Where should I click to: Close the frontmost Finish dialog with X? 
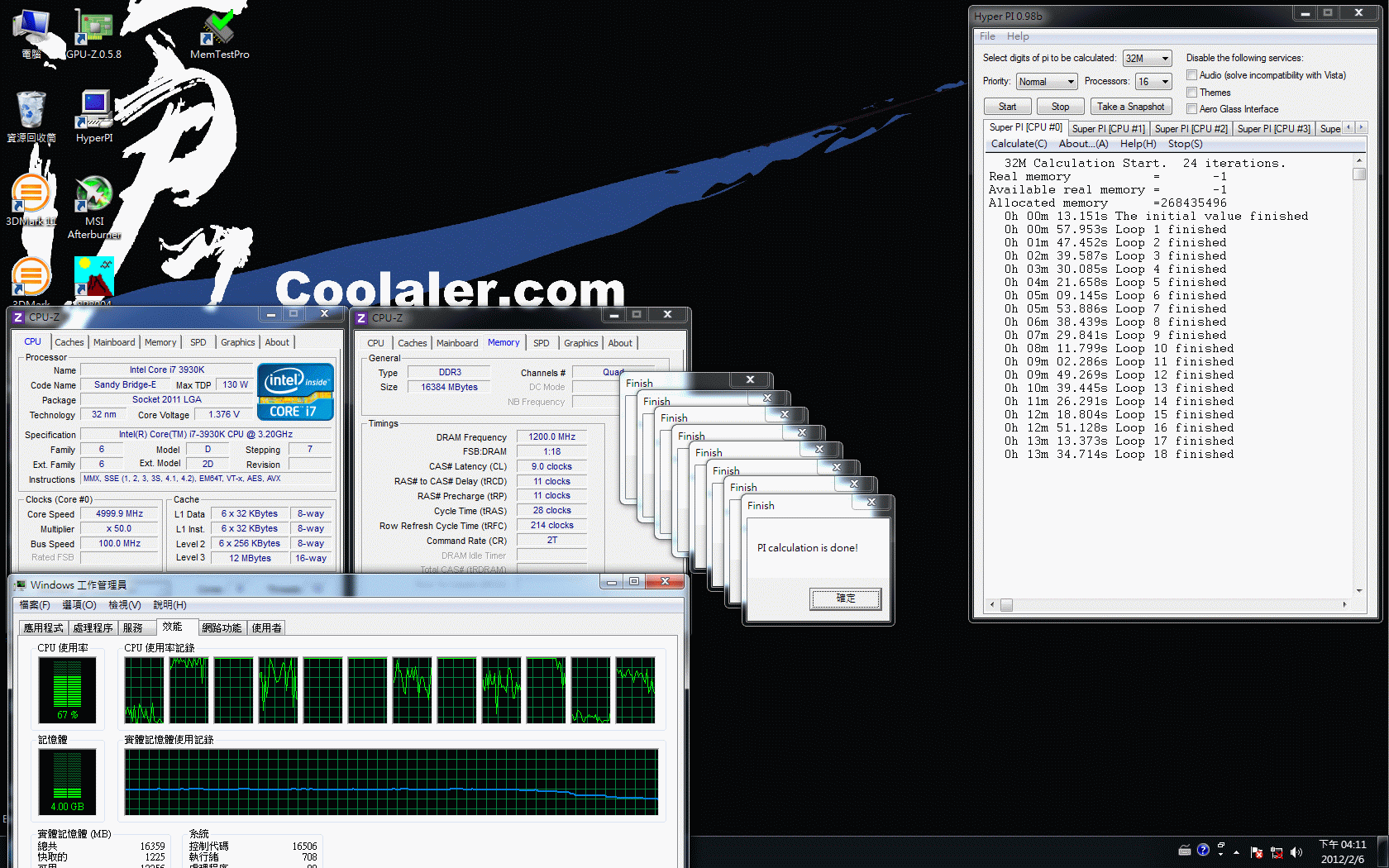pos(871,503)
